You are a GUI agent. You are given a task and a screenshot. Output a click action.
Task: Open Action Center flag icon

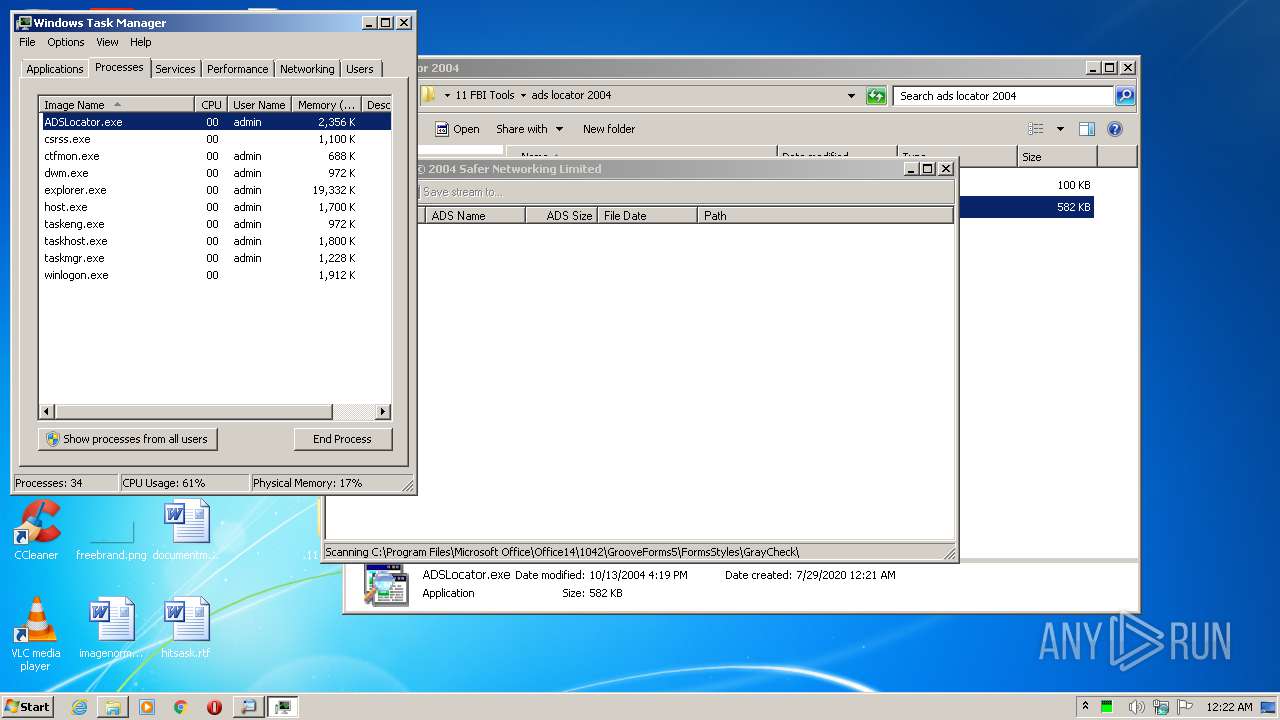1185,707
